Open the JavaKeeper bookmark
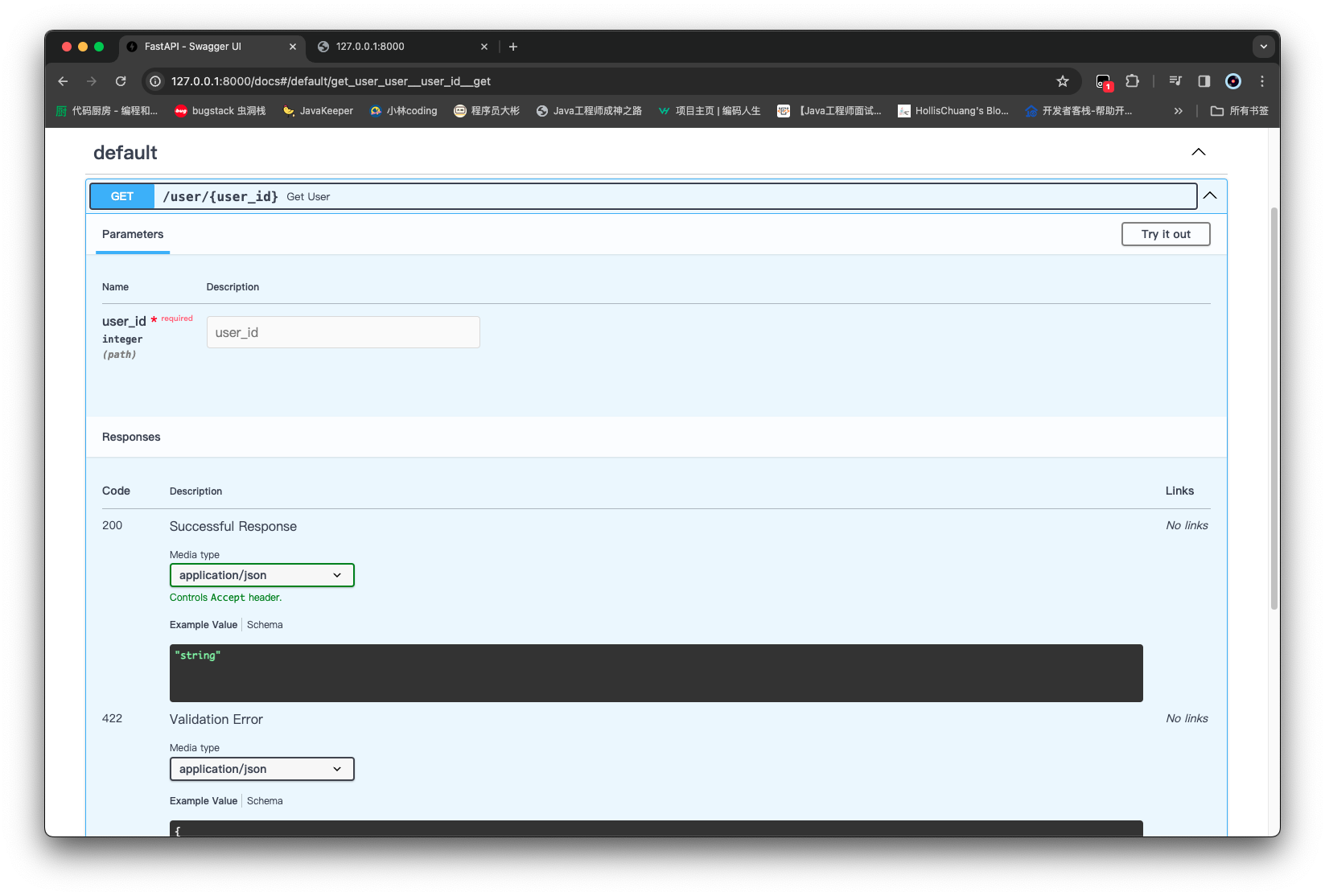Viewport: 1325px width, 896px height. coord(319,111)
